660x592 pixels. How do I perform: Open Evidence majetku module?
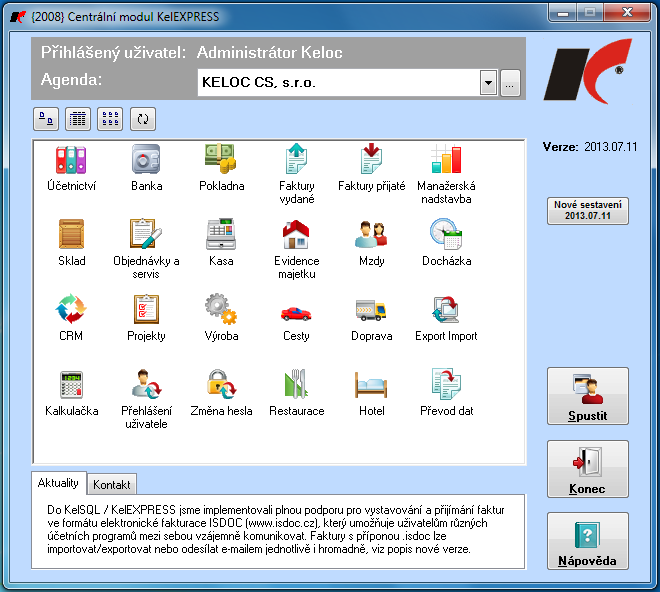[296, 248]
